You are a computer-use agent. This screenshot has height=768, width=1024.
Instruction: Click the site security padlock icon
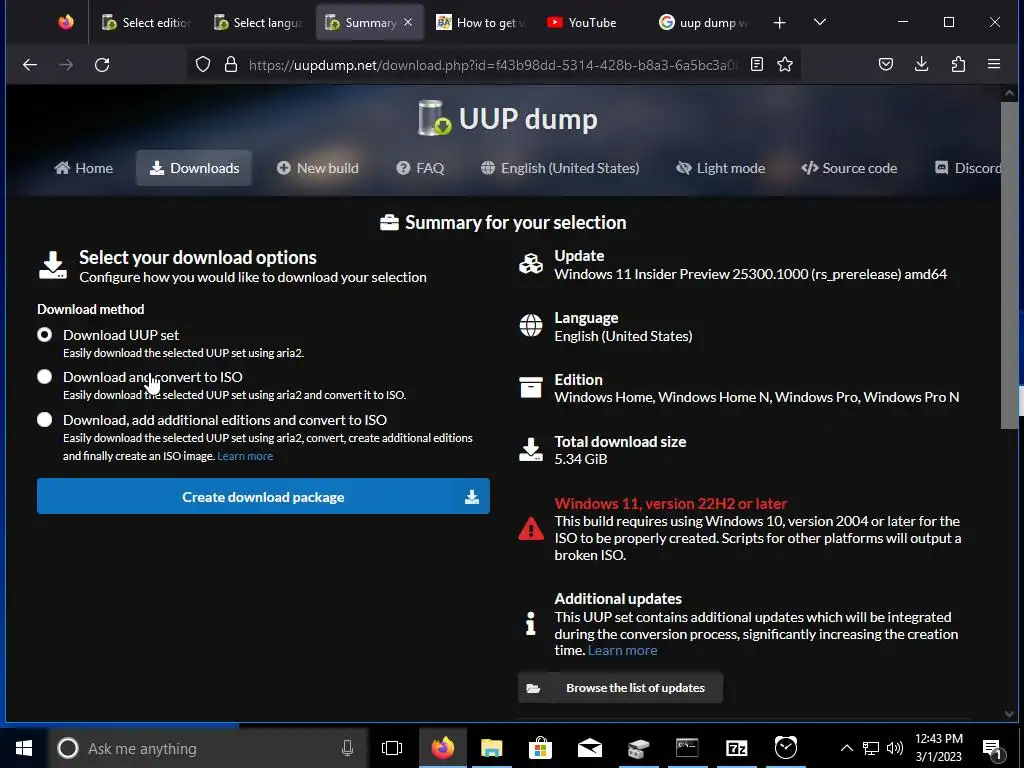click(231, 65)
